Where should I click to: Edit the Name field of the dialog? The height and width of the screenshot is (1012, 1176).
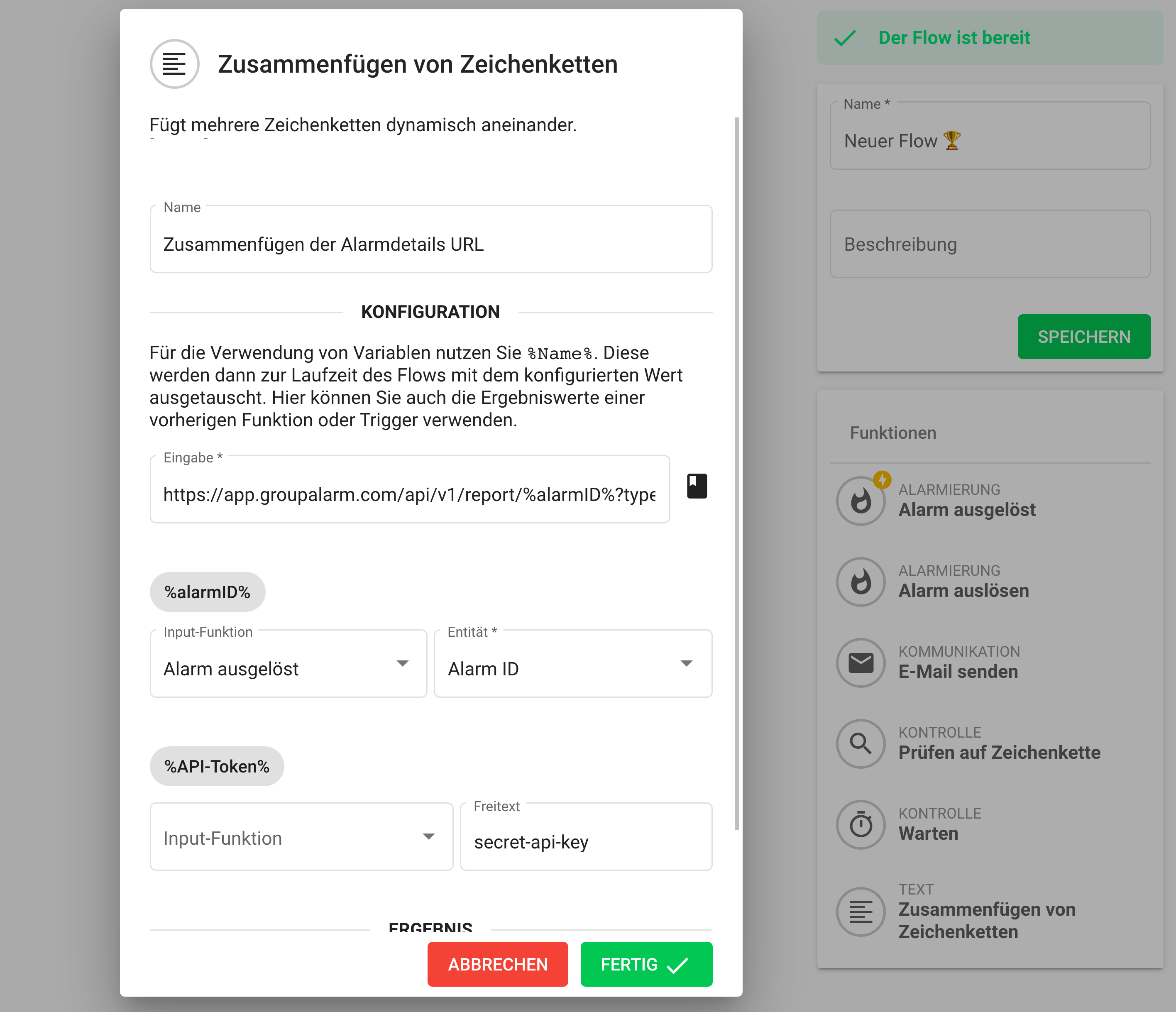[x=431, y=244]
